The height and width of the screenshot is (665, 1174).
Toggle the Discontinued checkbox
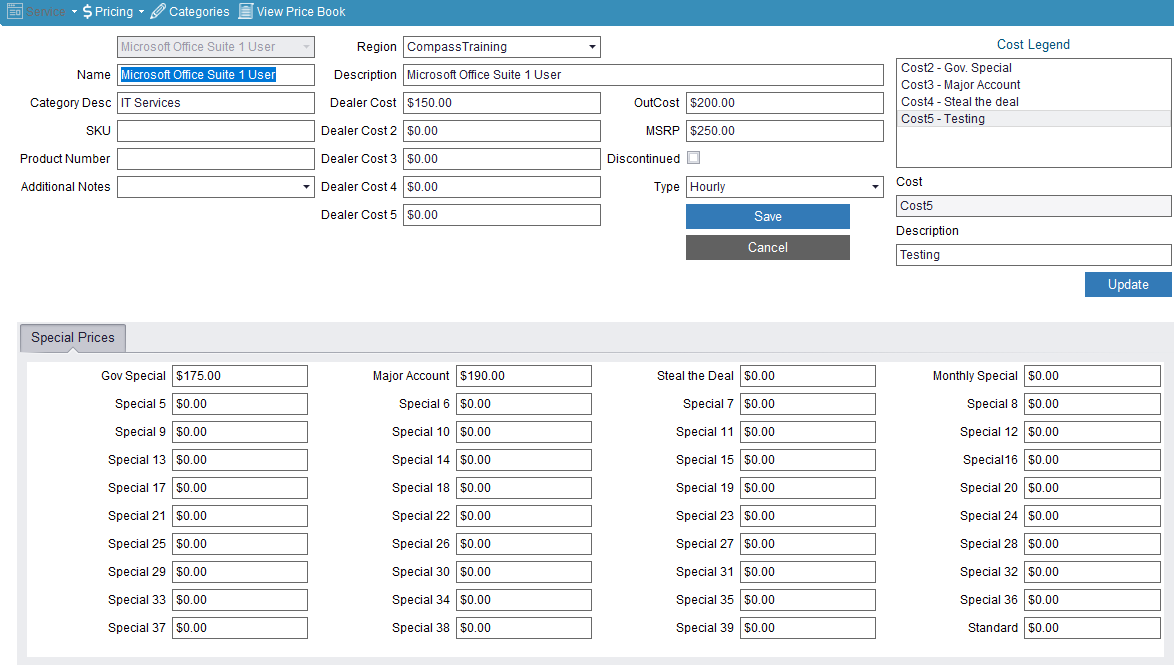coord(693,158)
